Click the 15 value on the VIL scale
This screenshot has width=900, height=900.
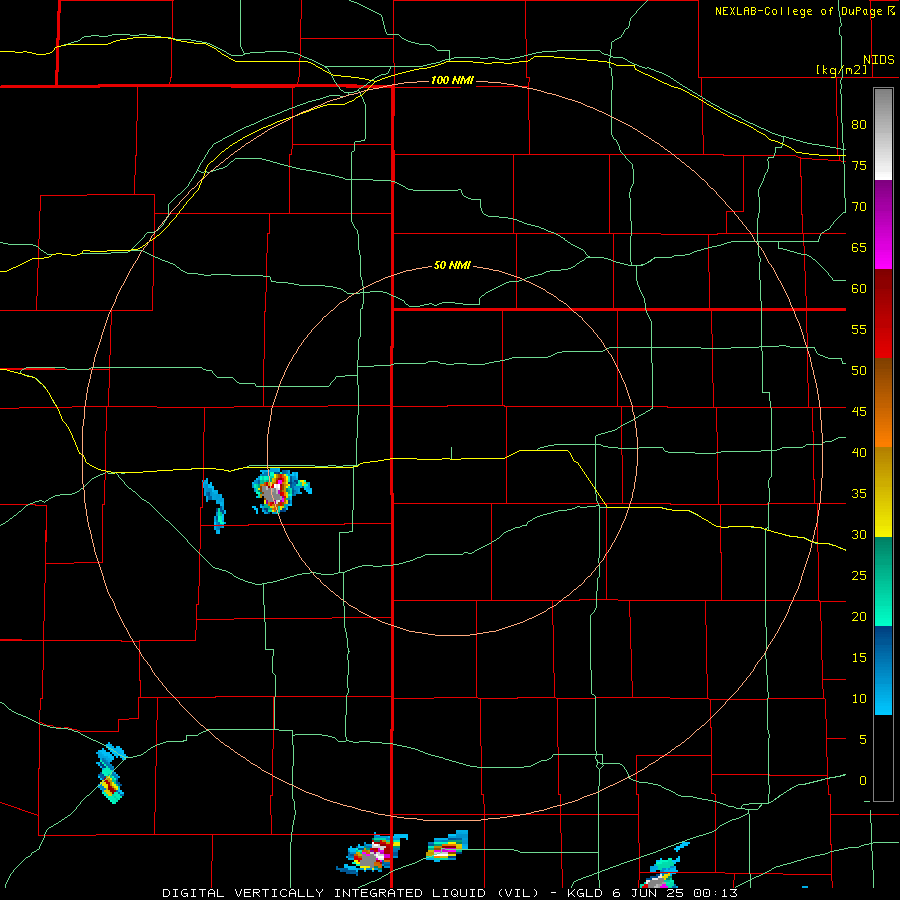[859, 657]
